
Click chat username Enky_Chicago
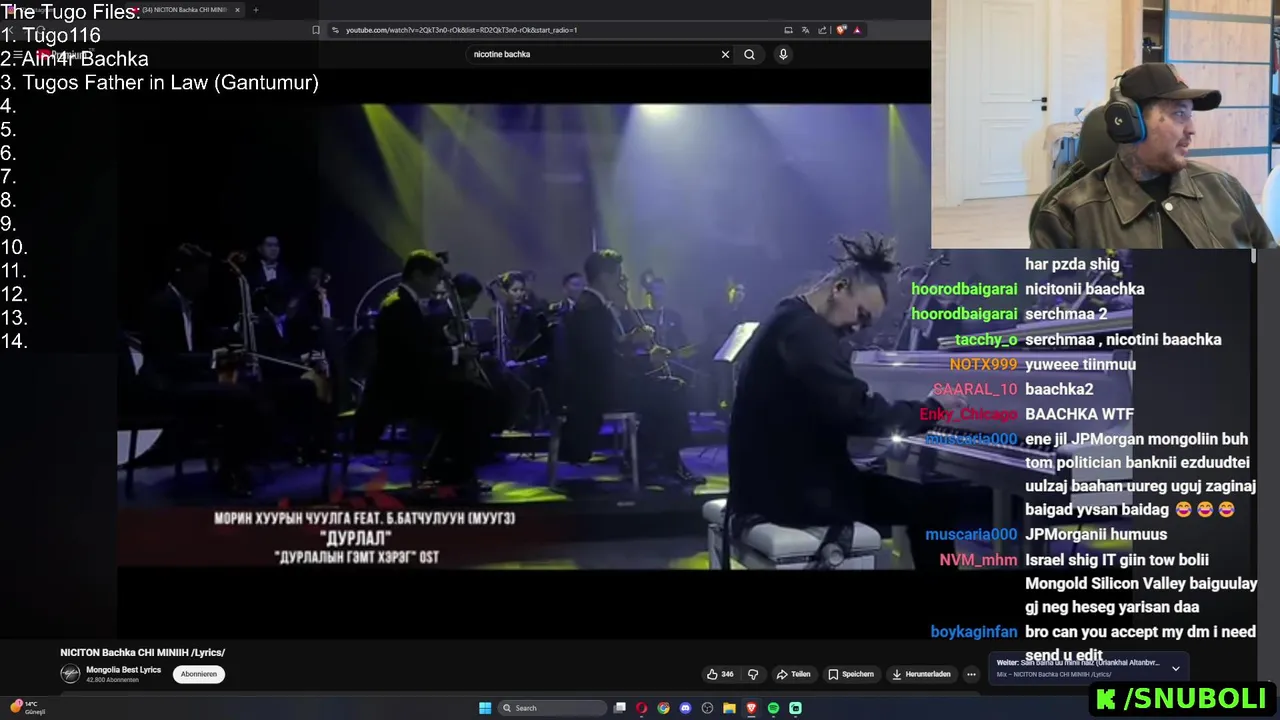click(x=968, y=414)
